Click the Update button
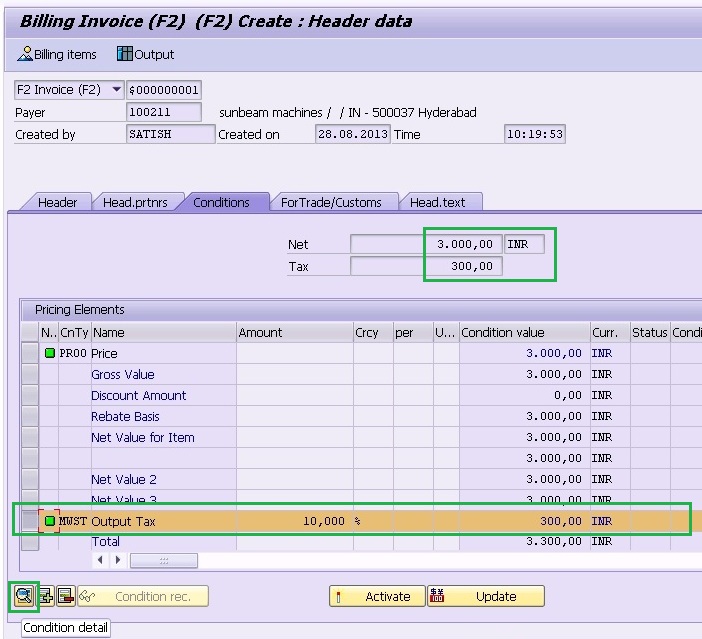The image size is (702, 639). [486, 596]
